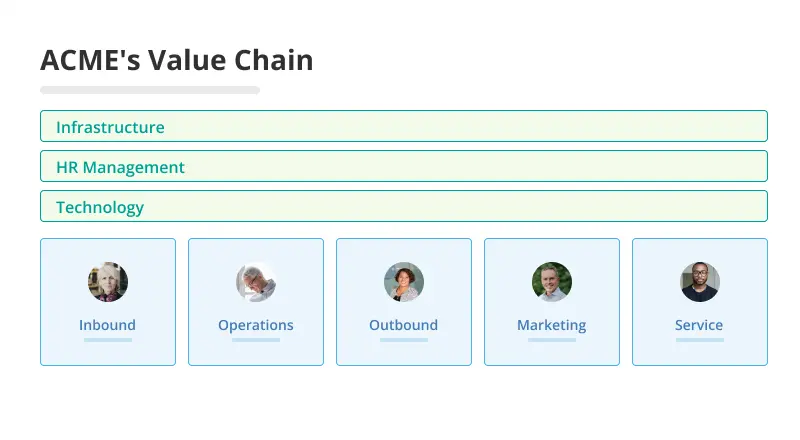This screenshot has height=440, width=800.
Task: Click the Outbound avatar photo
Action: coord(404,282)
